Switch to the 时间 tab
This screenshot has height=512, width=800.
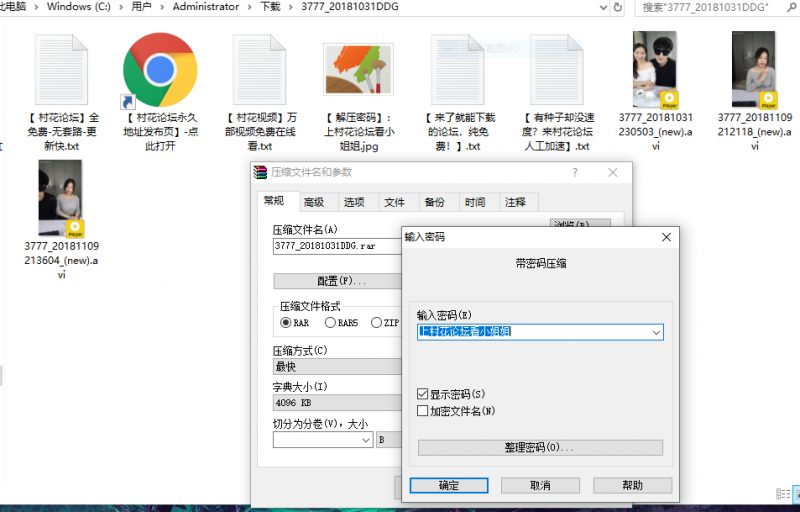click(x=475, y=202)
